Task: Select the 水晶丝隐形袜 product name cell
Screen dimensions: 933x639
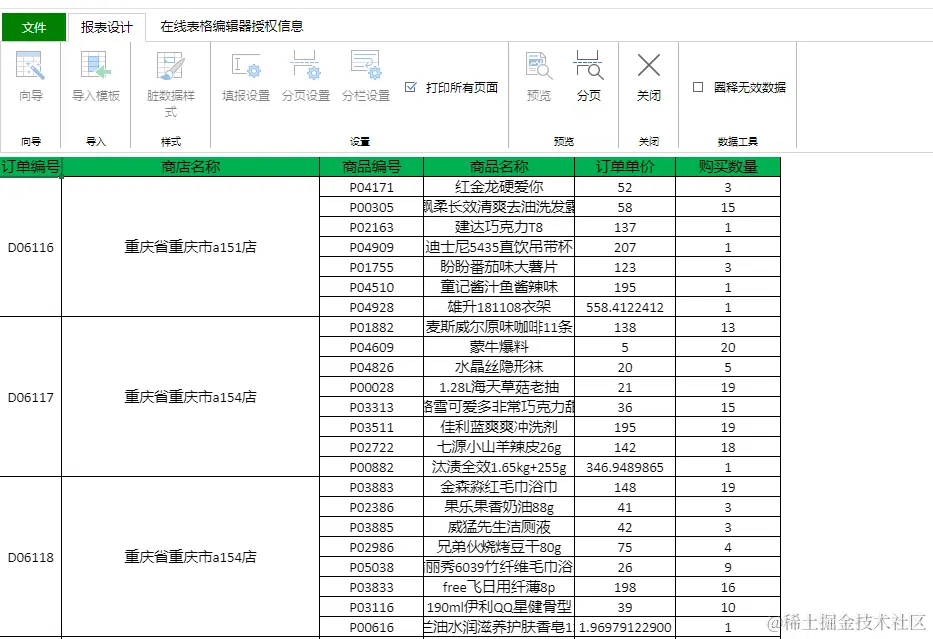Action: point(499,367)
